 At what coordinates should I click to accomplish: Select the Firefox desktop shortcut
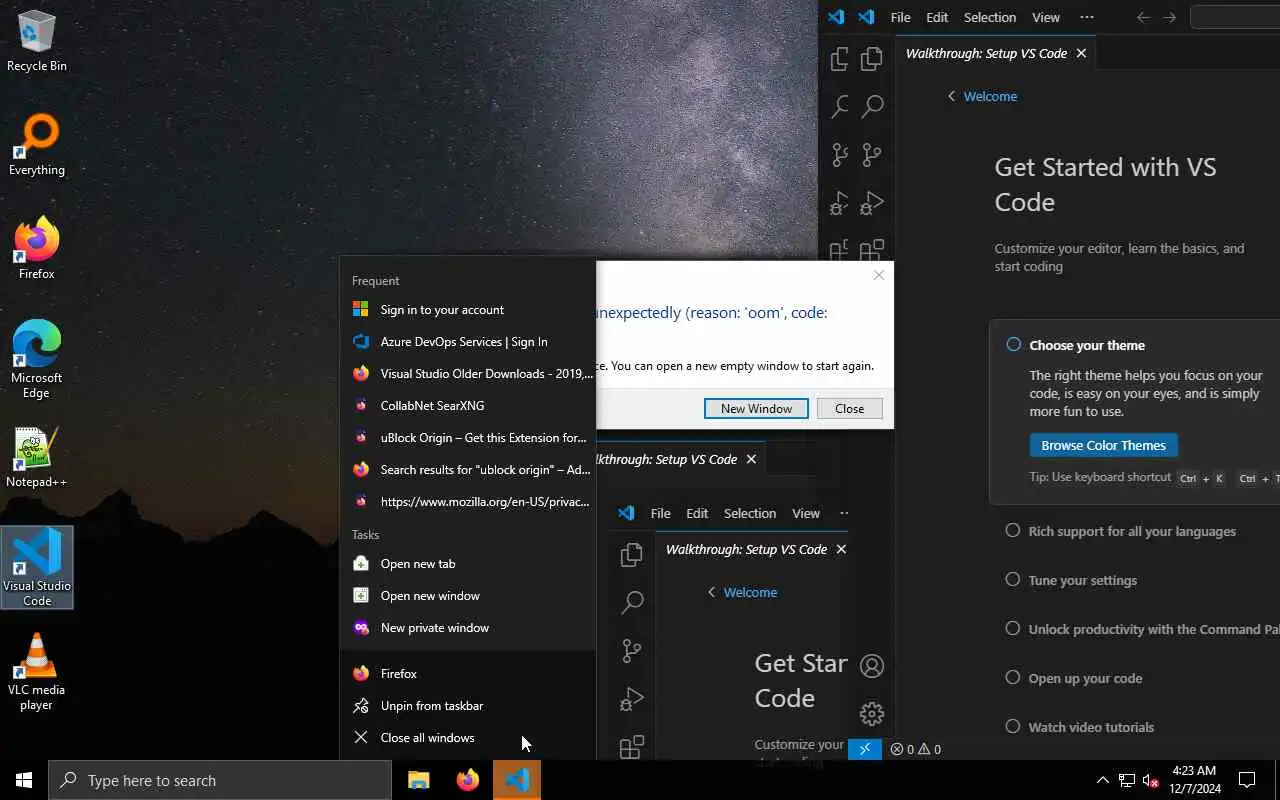[37, 248]
